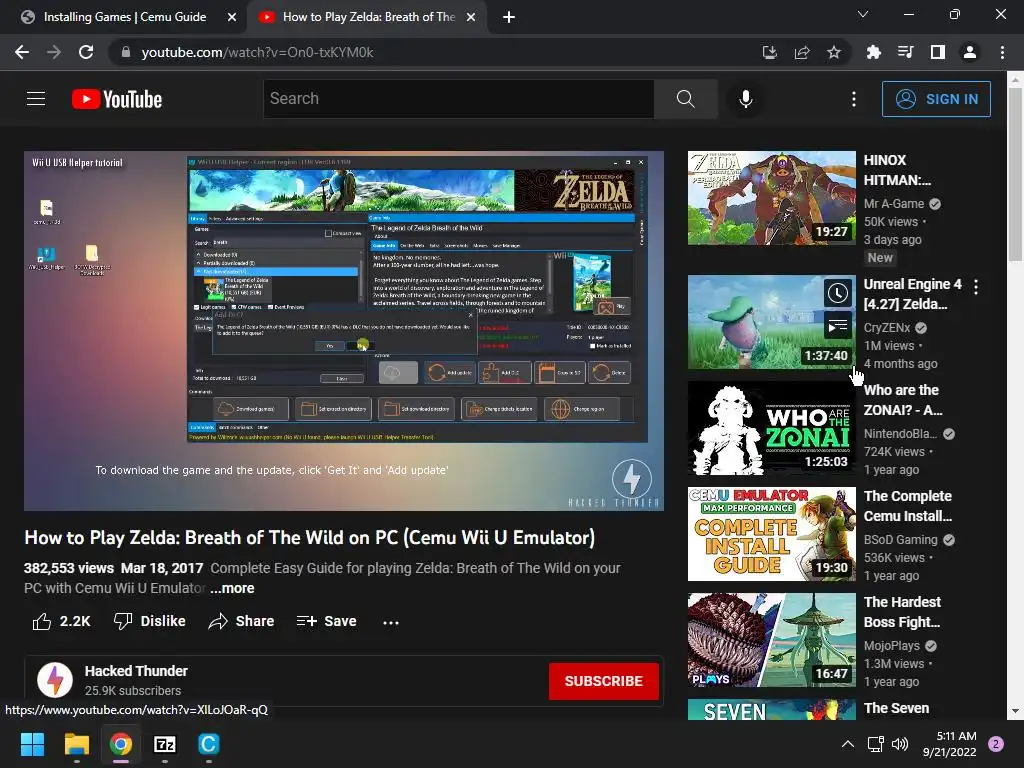The image size is (1024, 768).
Task: Open 7-Zip from taskbar
Action: point(165,744)
